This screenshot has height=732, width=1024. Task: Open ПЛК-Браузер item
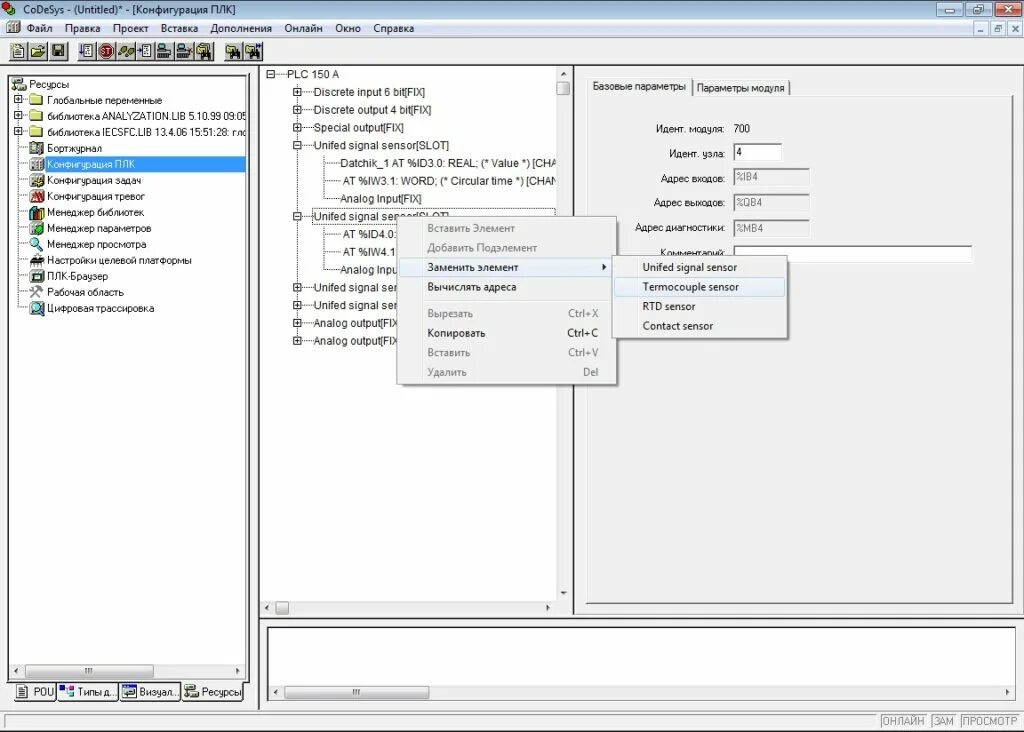pyautogui.click(x=77, y=276)
